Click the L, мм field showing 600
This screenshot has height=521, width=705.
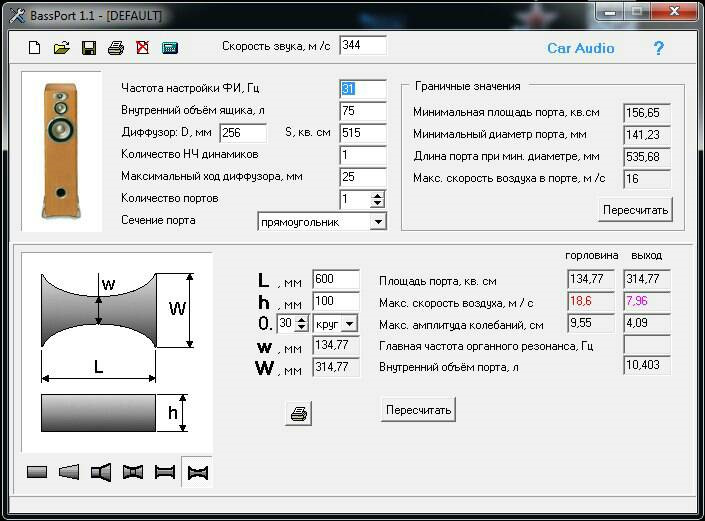pos(336,279)
